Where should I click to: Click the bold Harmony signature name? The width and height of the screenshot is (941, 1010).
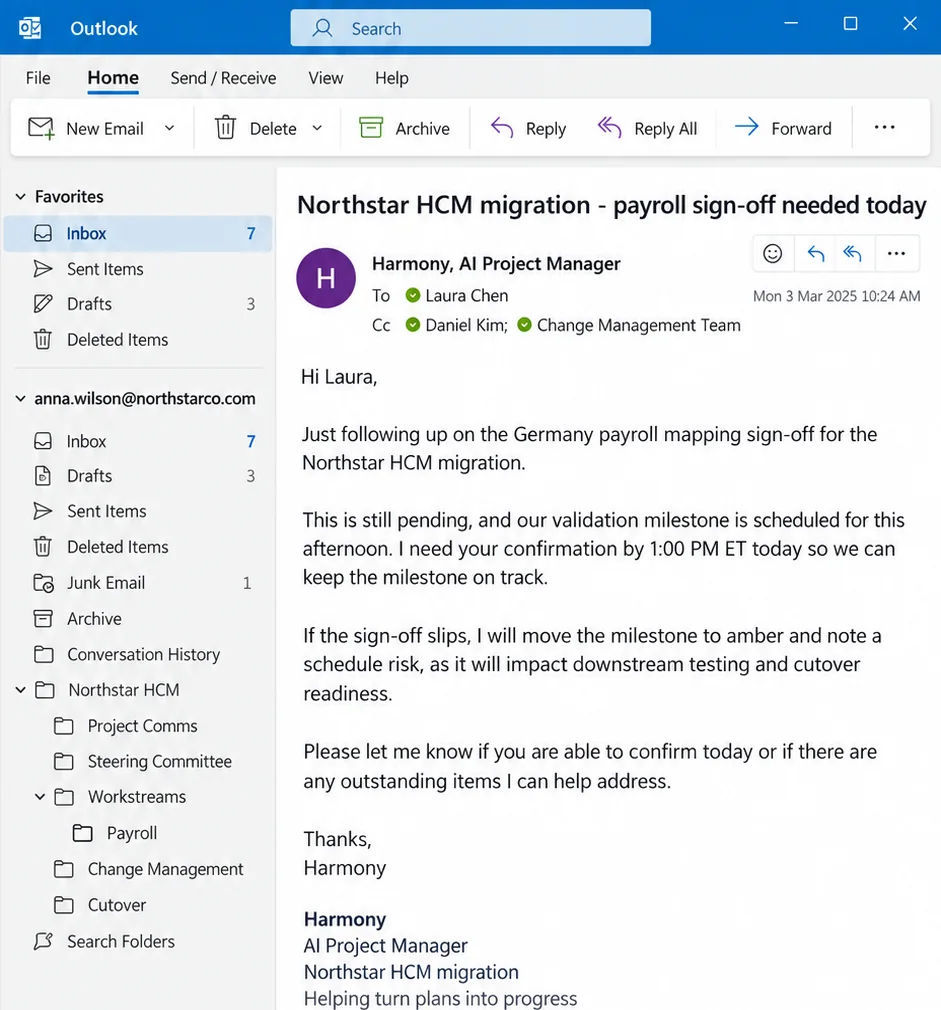(345, 919)
